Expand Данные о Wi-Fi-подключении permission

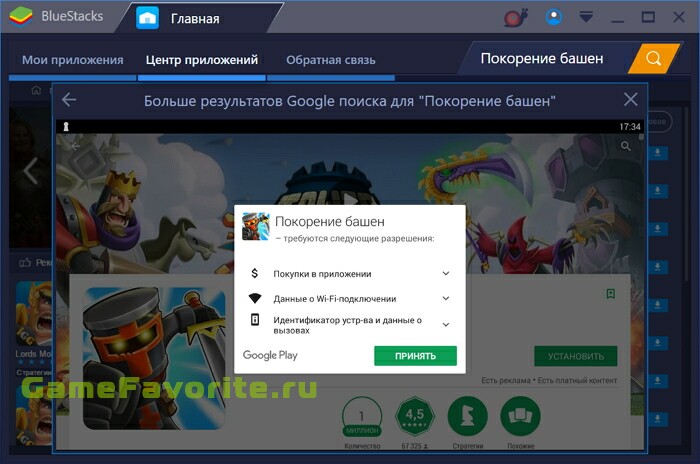click(446, 298)
